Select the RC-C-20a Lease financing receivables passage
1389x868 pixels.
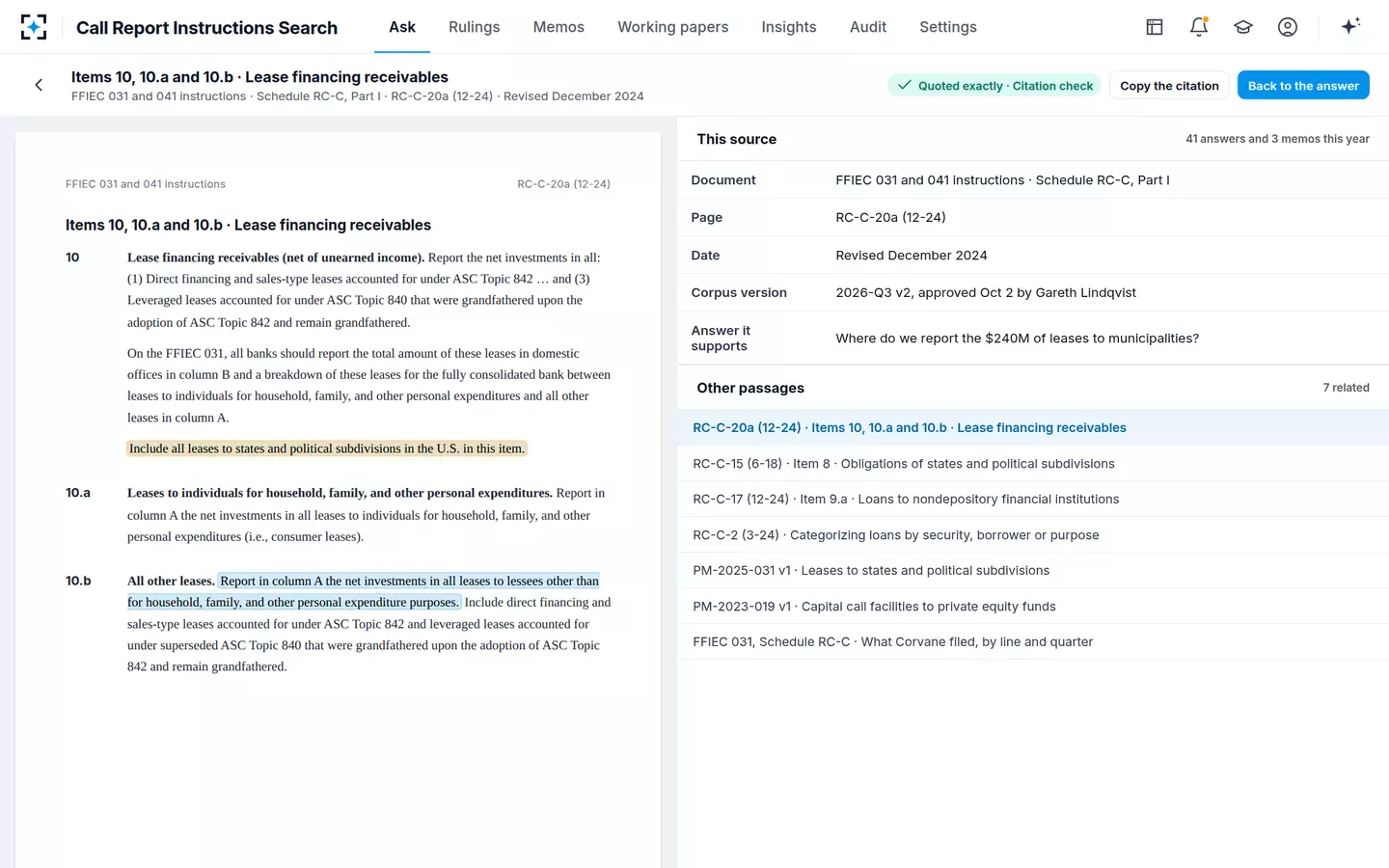1033,427
